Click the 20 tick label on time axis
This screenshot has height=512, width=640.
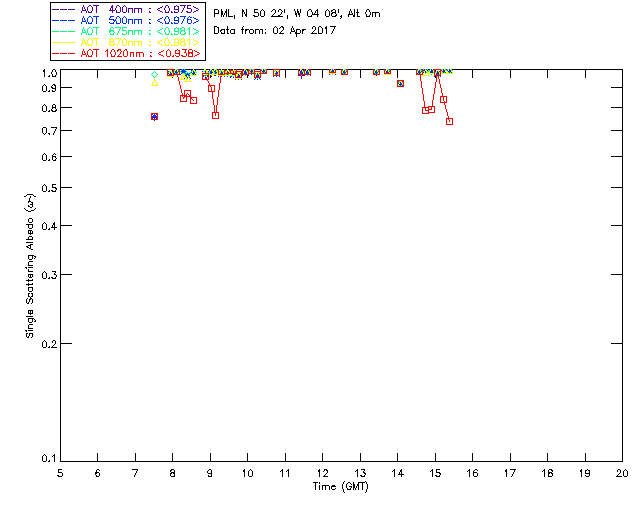[x=622, y=473]
